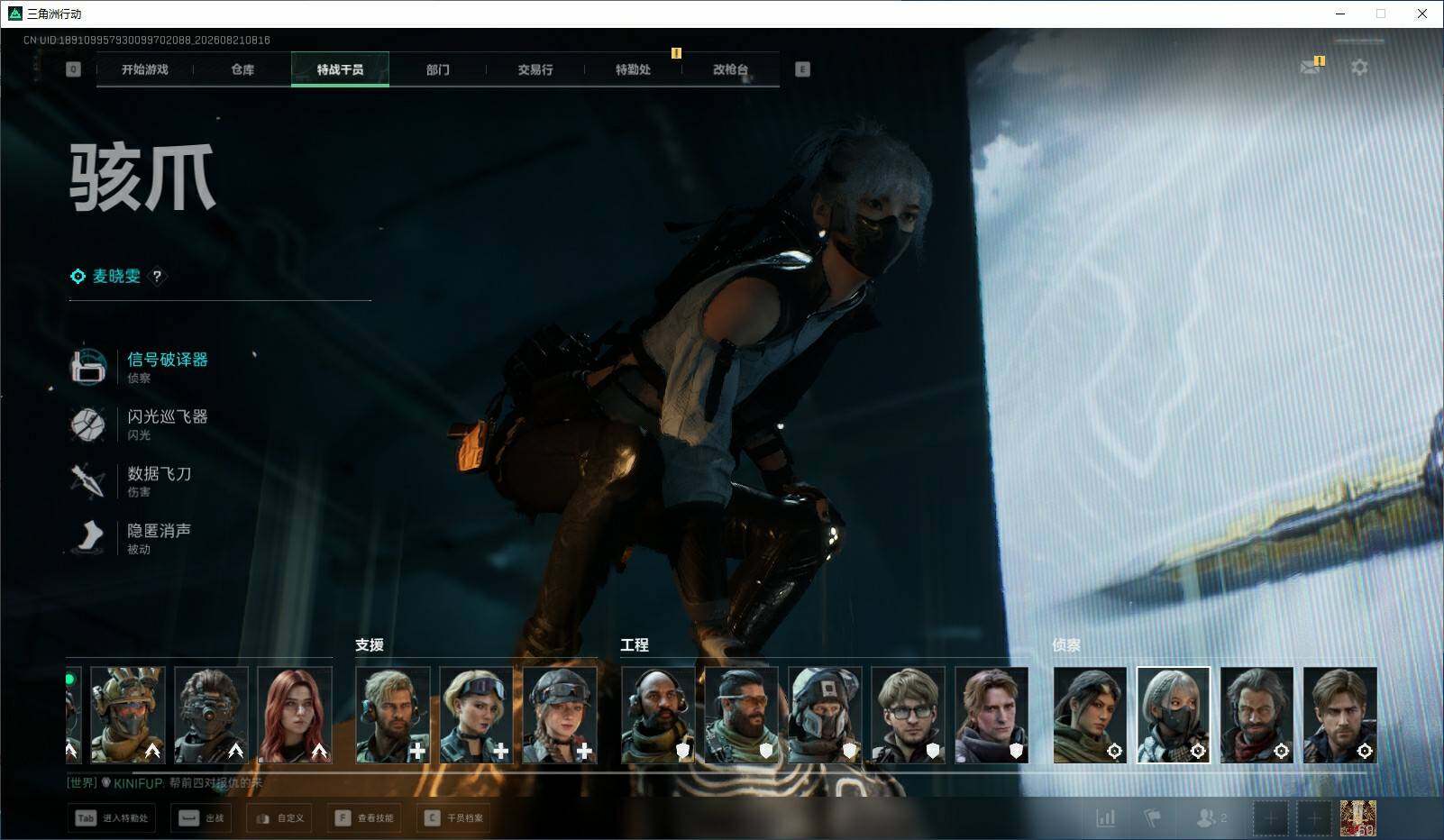This screenshot has height=840, width=1444.
Task: Open the 干员档案 operator file button
Action: coord(454,818)
